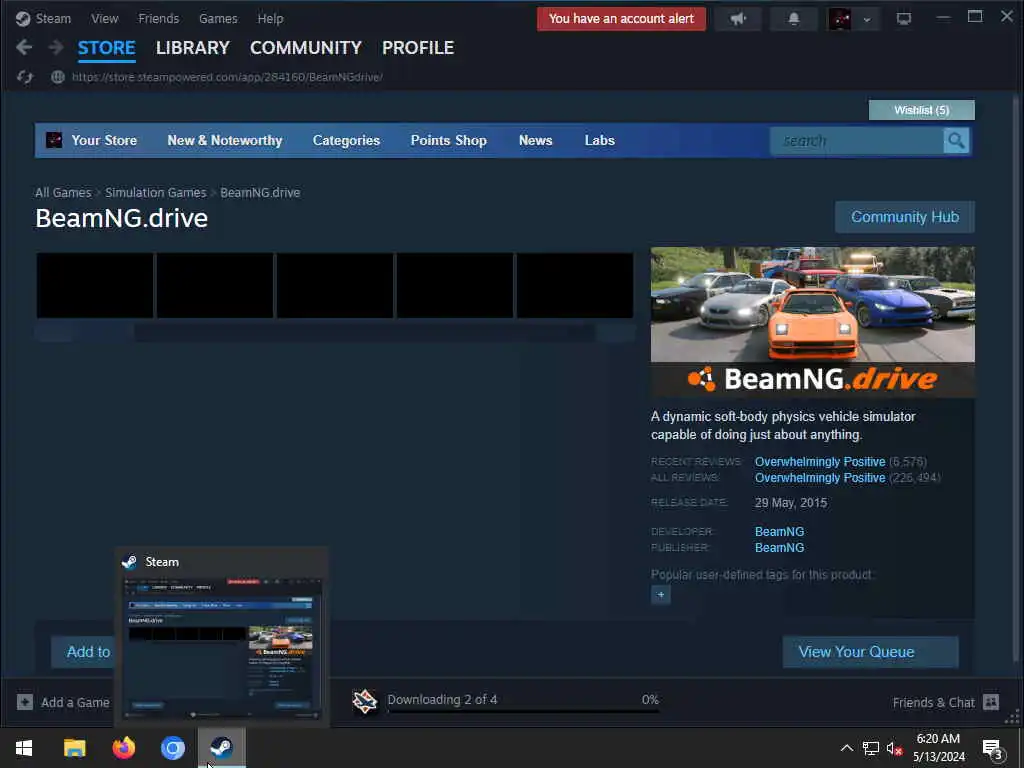Click the Steam window preview thumbnail
The width and height of the screenshot is (1024, 768).
(222, 650)
